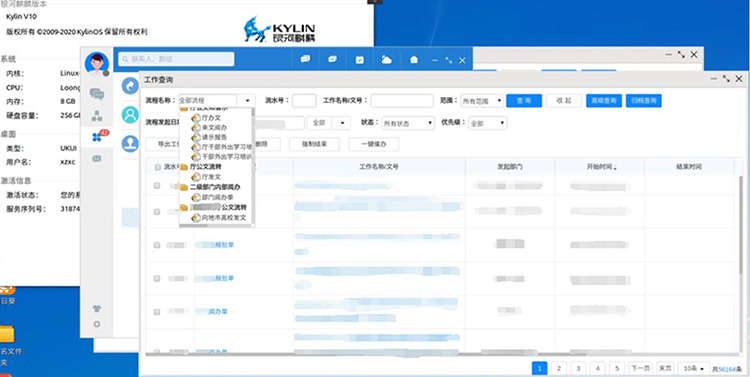Tick the checkbox of the first table row
The width and height of the screenshot is (750, 377).
pyautogui.click(x=157, y=186)
